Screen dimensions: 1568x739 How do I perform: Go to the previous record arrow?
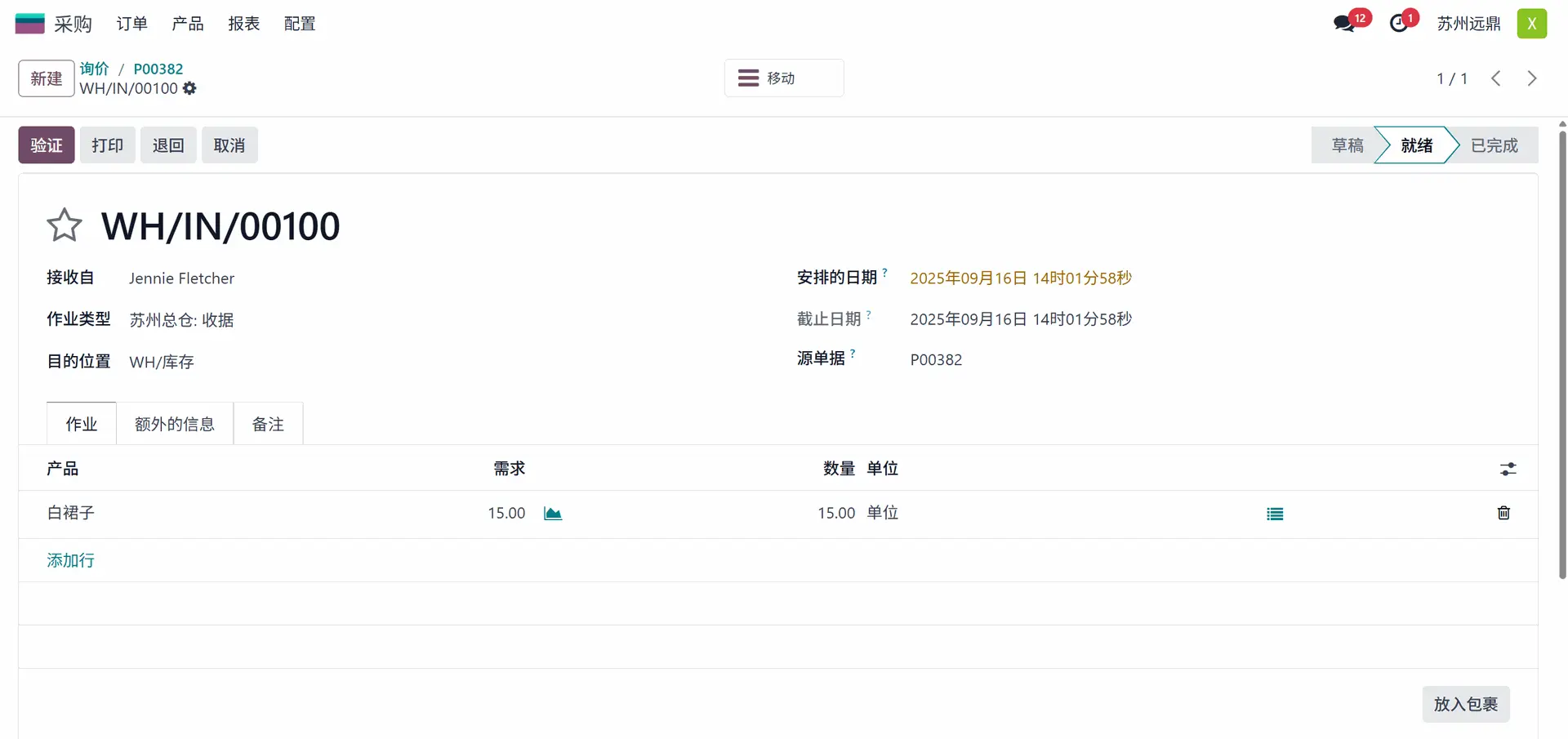(1495, 78)
